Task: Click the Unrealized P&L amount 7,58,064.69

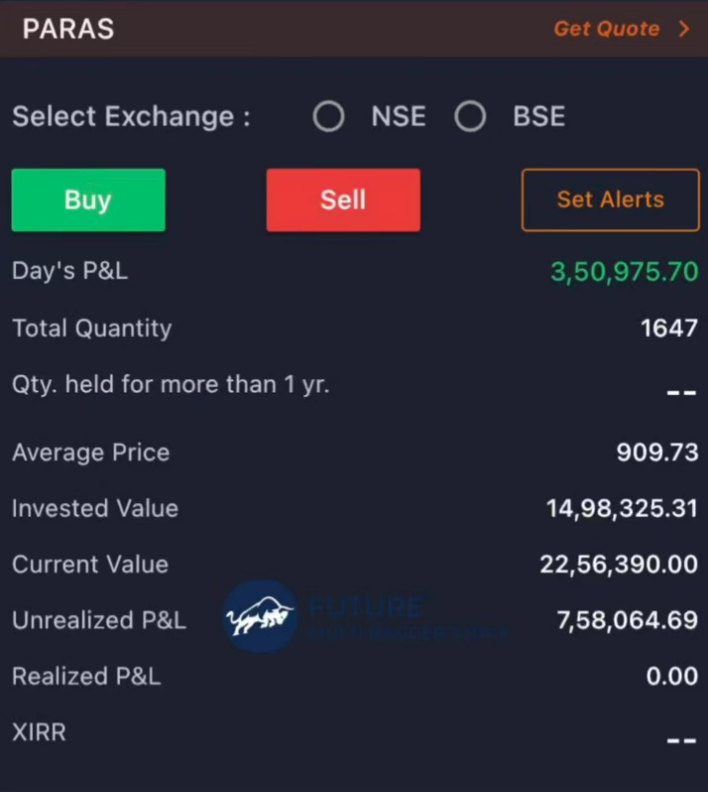Action: [x=627, y=620]
